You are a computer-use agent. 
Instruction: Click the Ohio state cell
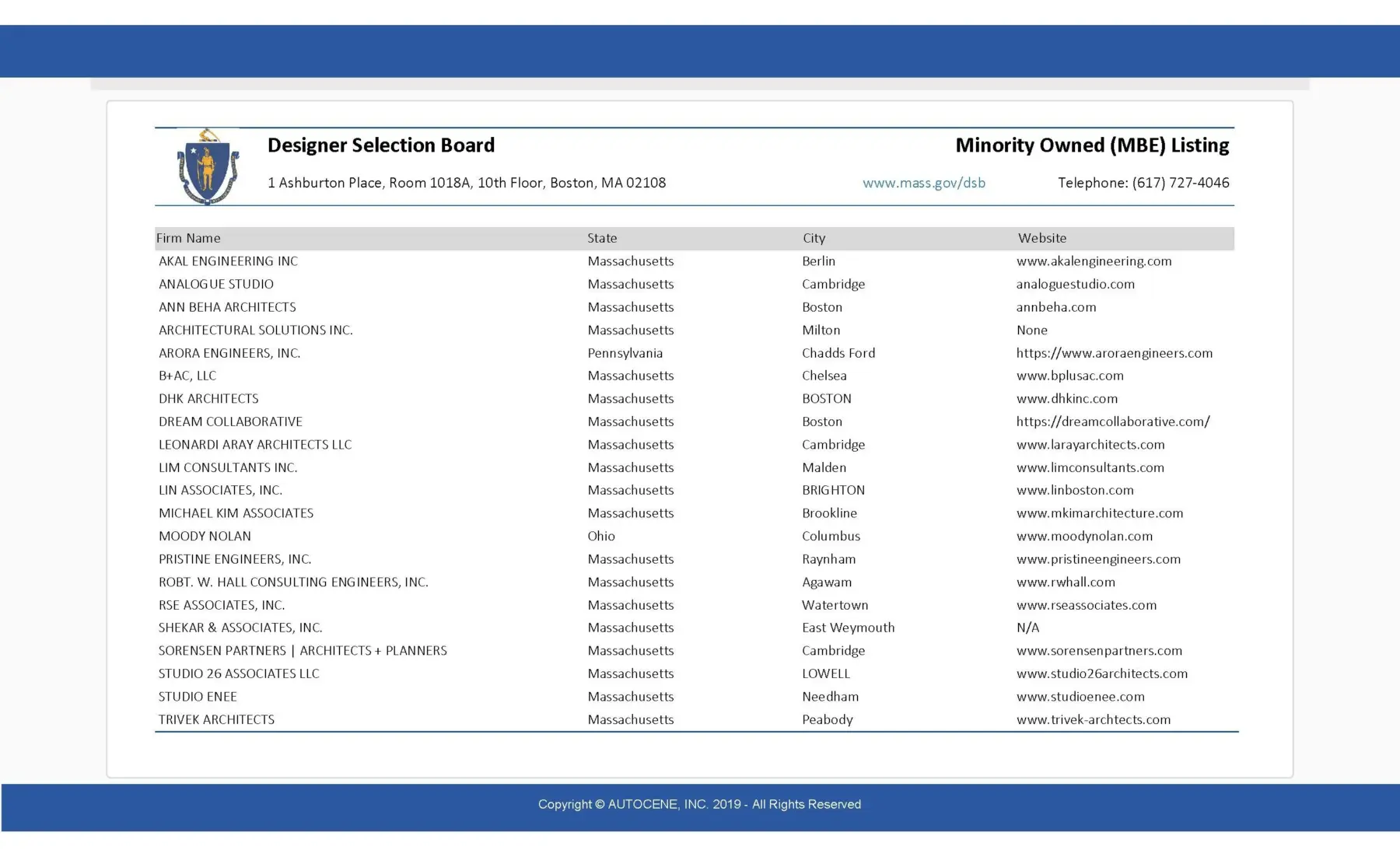[601, 536]
